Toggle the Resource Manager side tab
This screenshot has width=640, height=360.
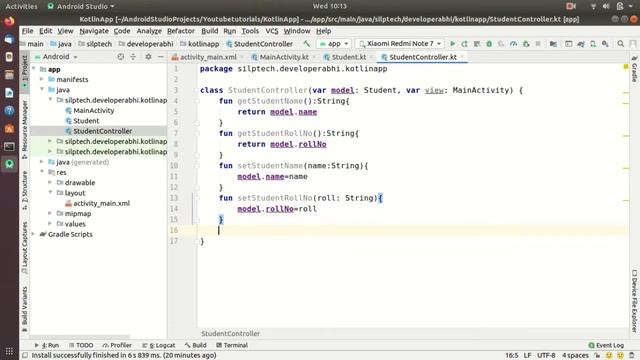click(24, 130)
